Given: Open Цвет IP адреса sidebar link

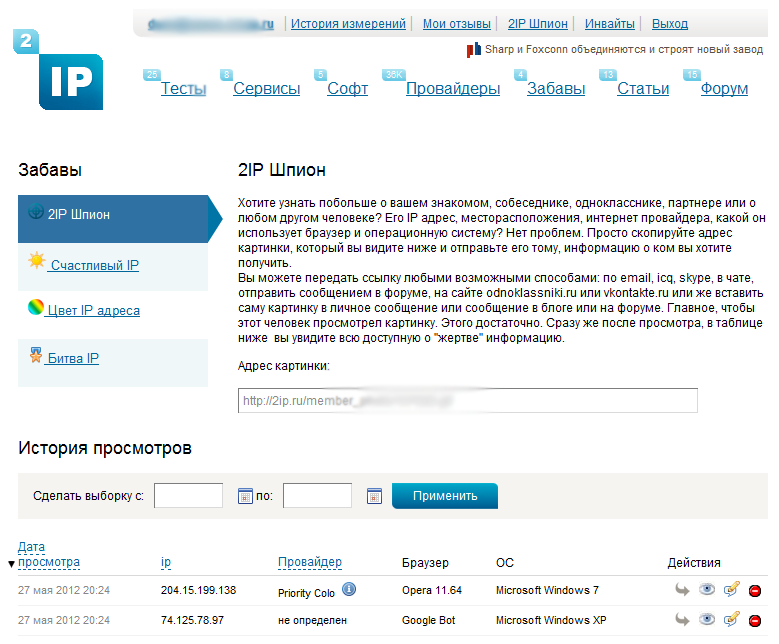Looking at the screenshot, I should click(x=92, y=310).
